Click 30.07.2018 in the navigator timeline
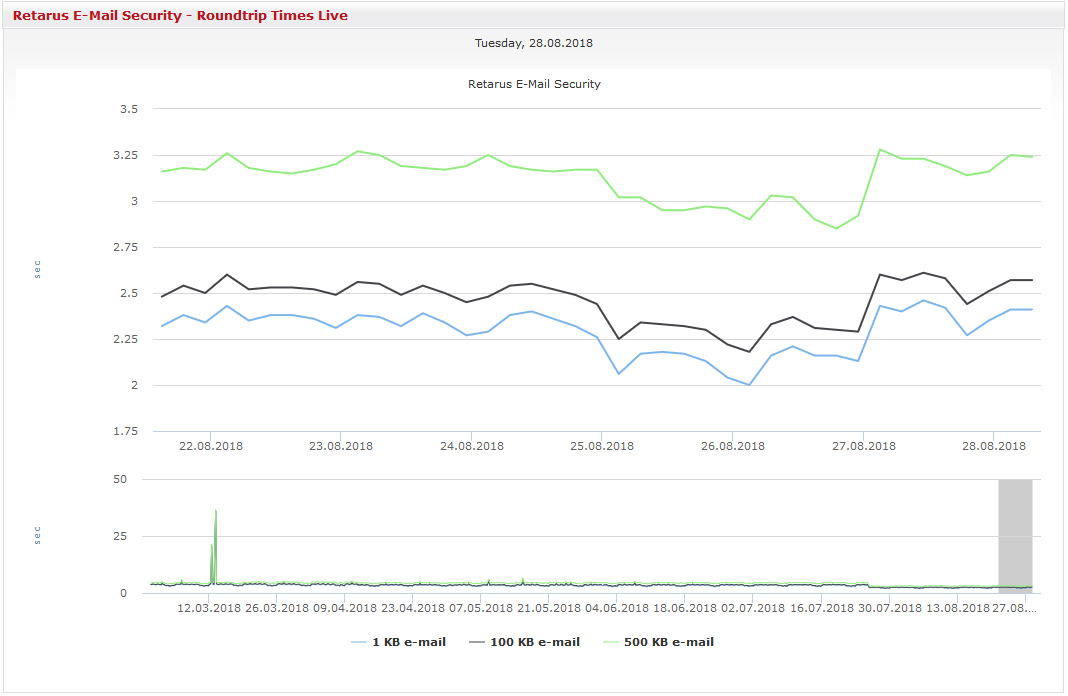Screen dimensions: 1068x696 (889, 607)
